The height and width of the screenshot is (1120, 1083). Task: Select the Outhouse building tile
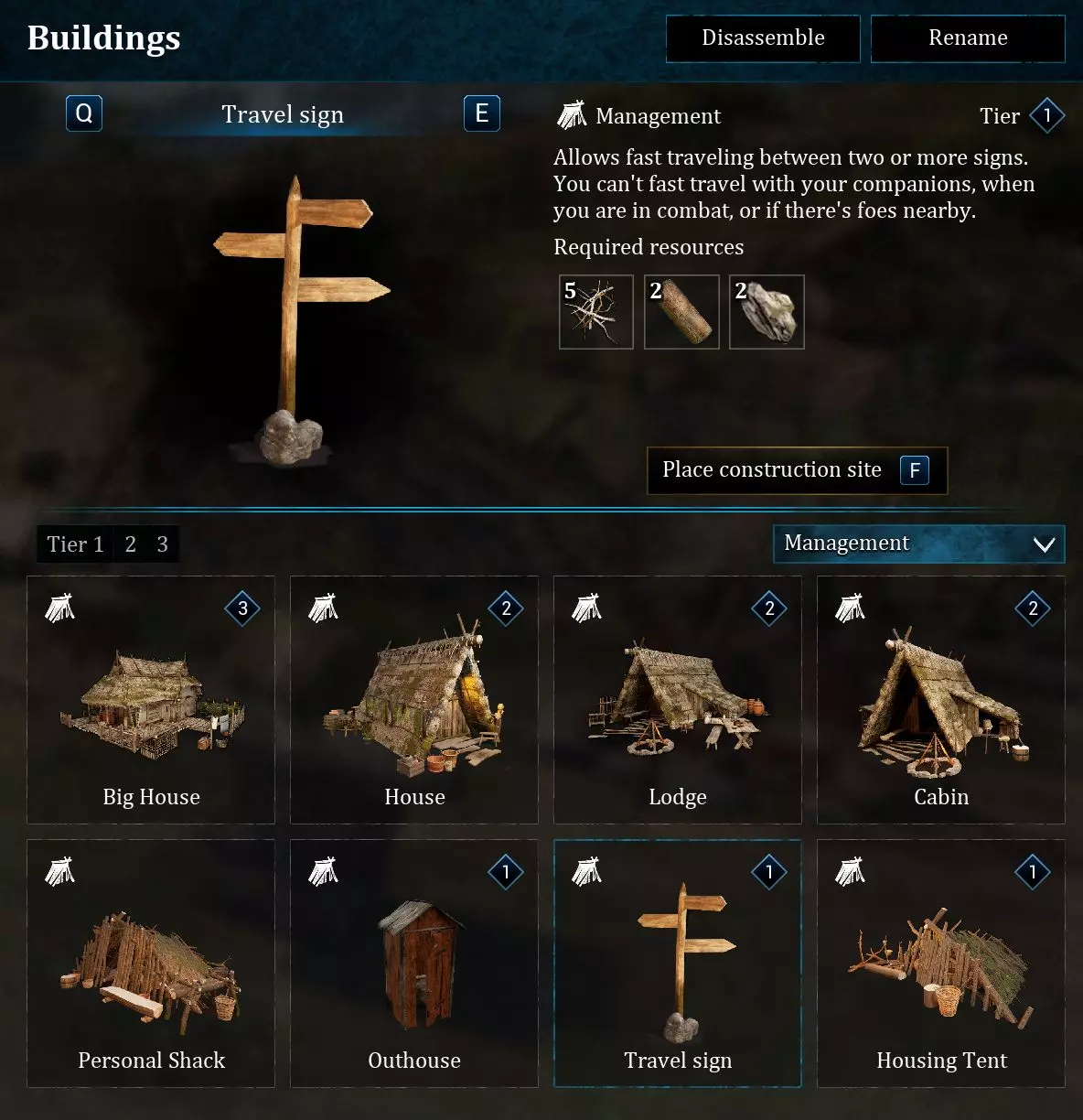tap(414, 964)
